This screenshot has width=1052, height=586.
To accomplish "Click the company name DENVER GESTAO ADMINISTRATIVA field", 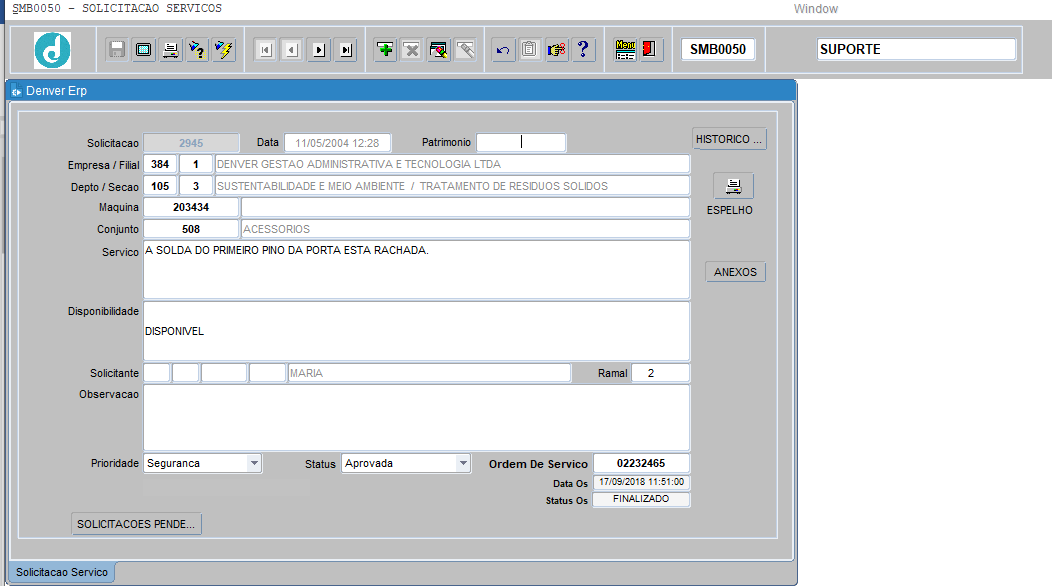I will [452, 164].
